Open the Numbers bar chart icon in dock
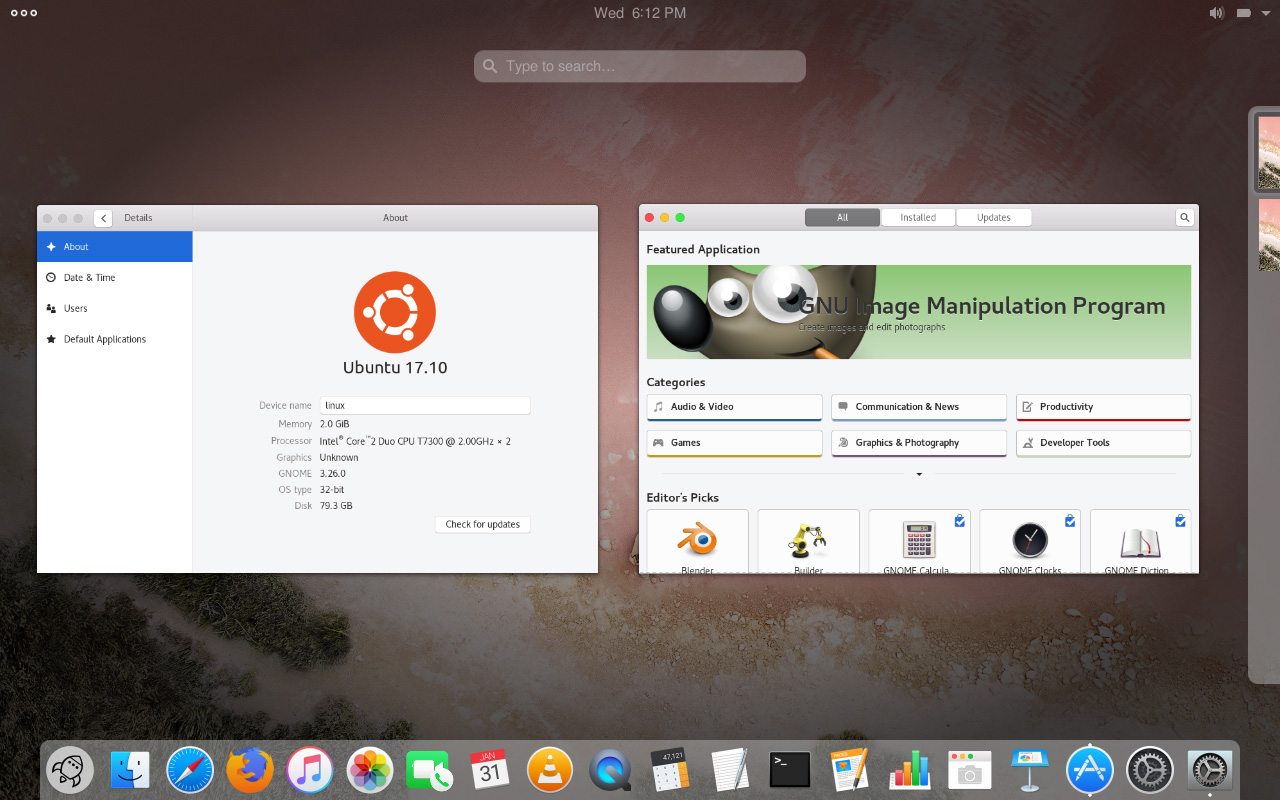This screenshot has width=1280, height=800. (x=910, y=771)
